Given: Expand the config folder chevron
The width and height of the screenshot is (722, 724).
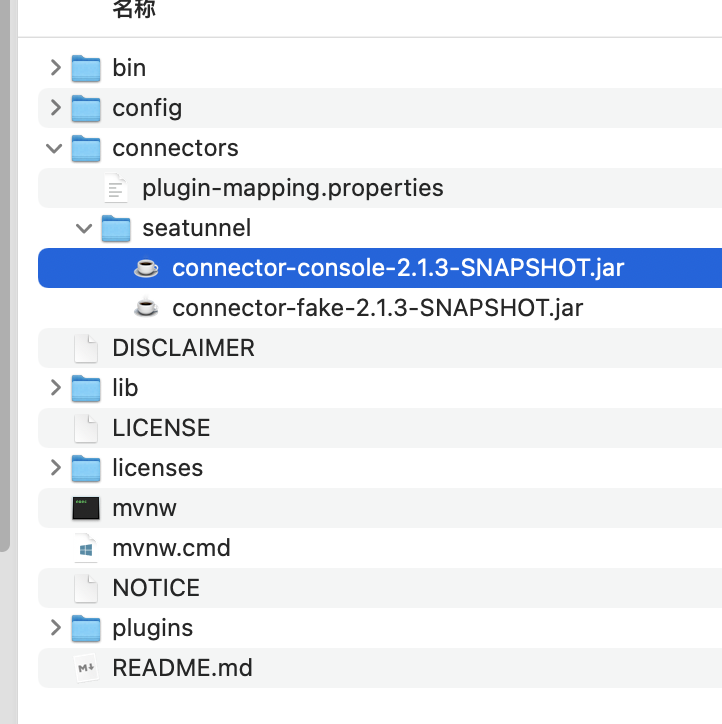Looking at the screenshot, I should tap(55, 108).
